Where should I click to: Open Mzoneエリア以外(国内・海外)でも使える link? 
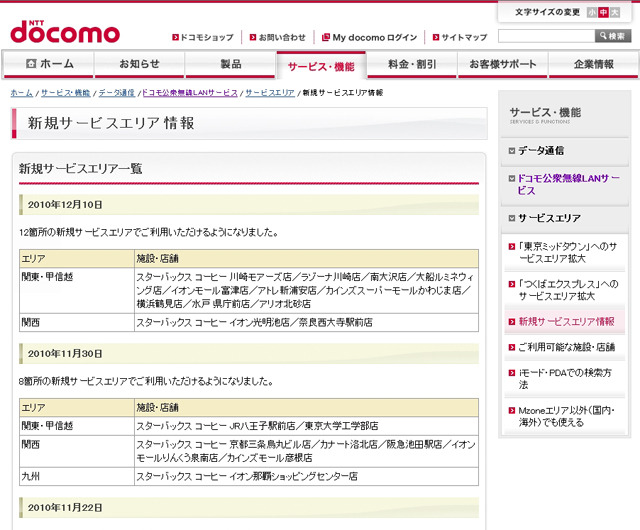pos(567,416)
